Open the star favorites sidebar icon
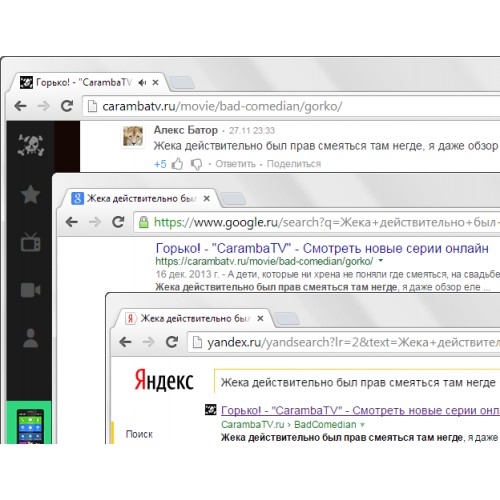Viewport: 500px width, 500px height. pyautogui.click(x=30, y=194)
